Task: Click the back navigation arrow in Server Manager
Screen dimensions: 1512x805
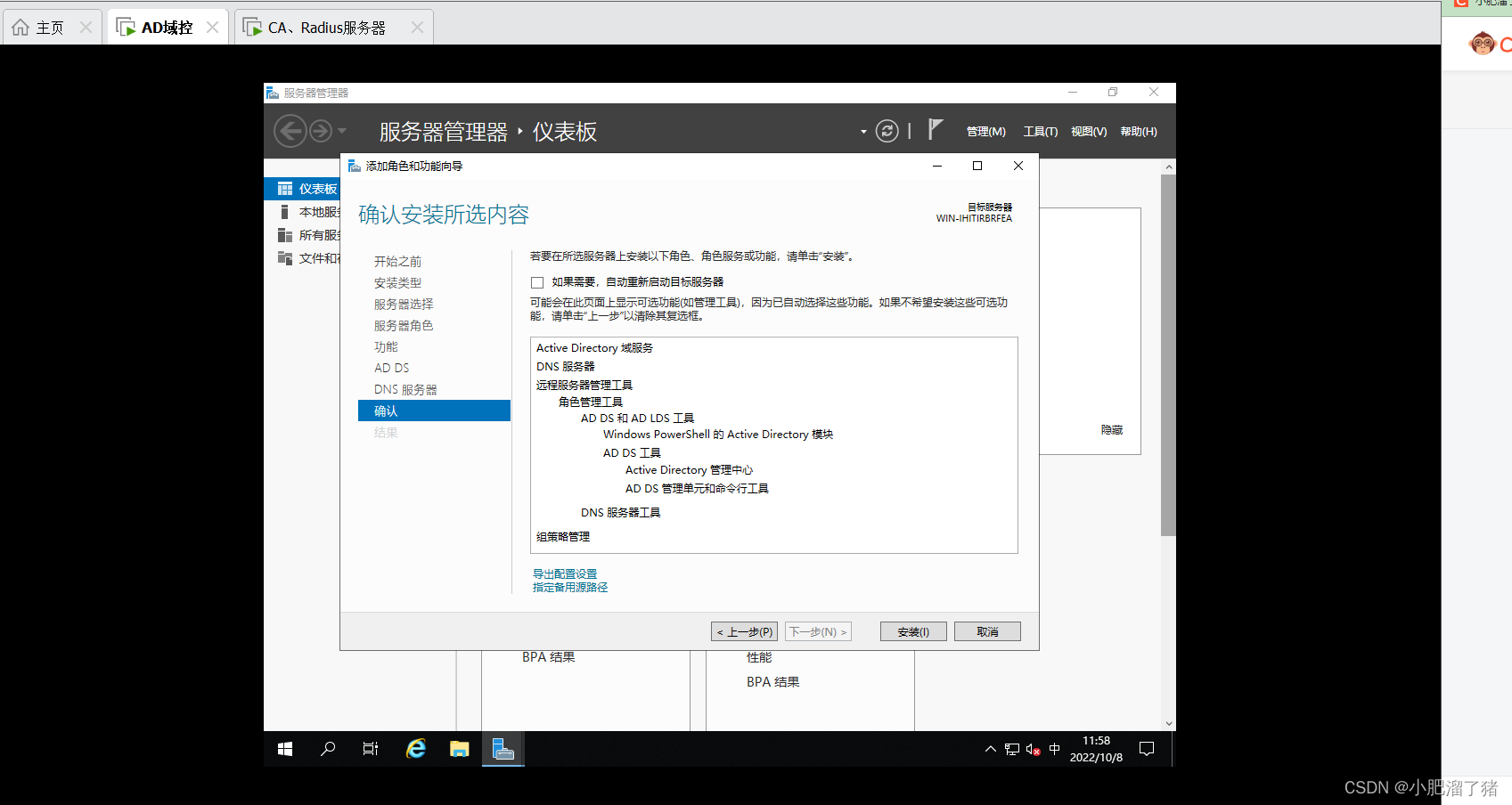Action: [290, 132]
